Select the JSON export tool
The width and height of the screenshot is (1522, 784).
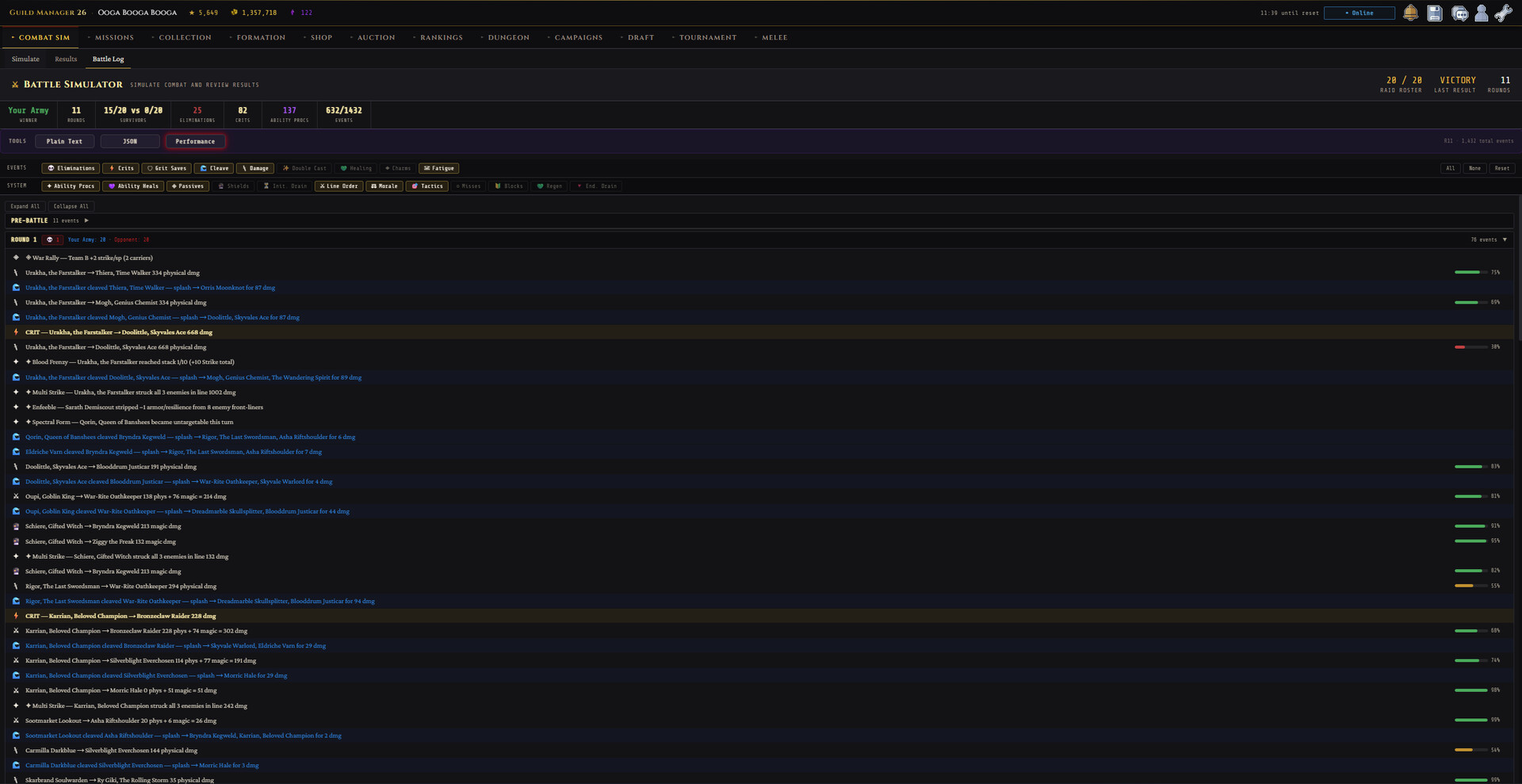[129, 141]
